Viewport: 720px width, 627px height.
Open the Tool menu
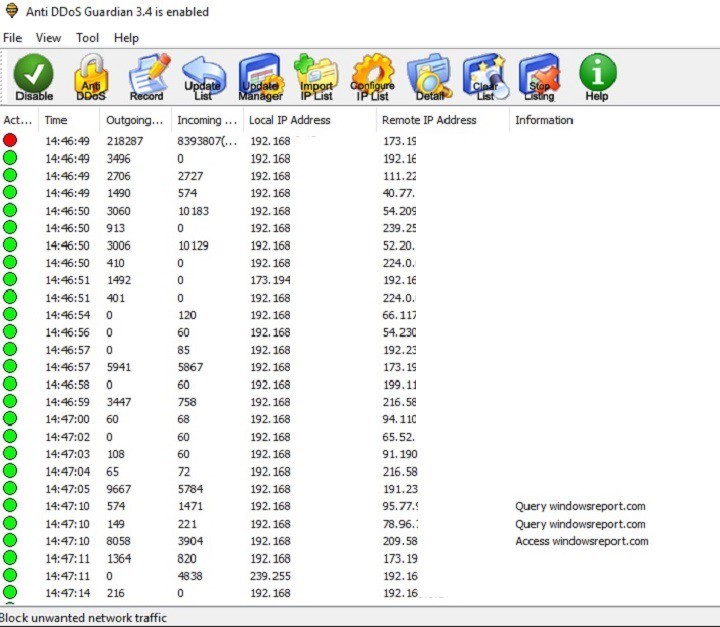pyautogui.click(x=87, y=38)
